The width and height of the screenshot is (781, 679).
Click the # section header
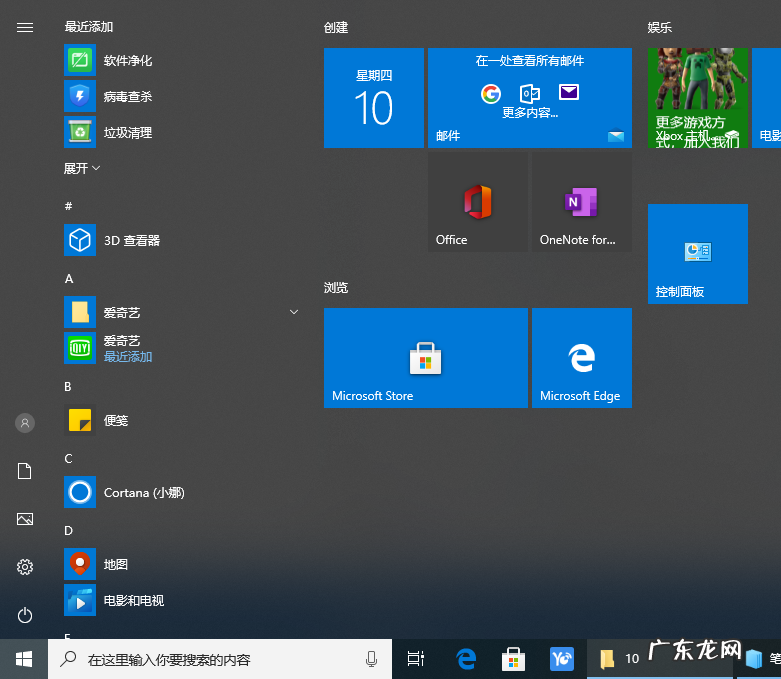(68, 206)
